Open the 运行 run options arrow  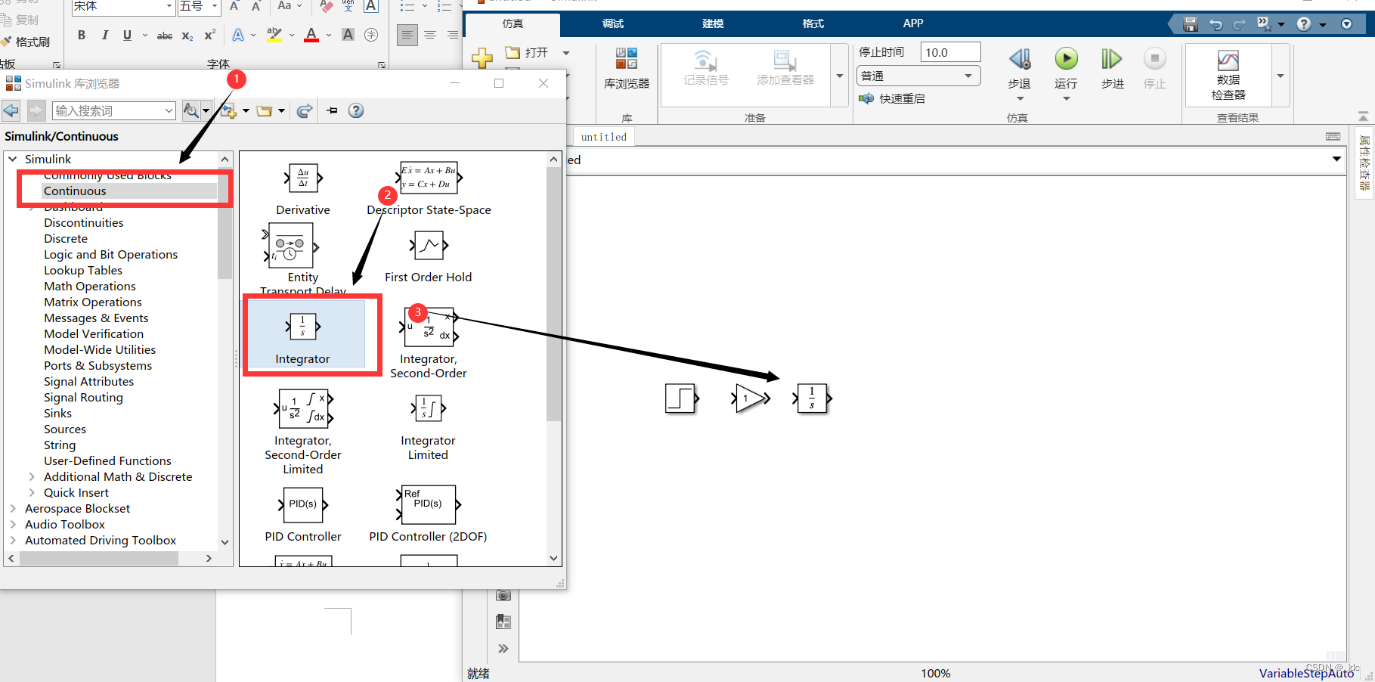[1066, 98]
